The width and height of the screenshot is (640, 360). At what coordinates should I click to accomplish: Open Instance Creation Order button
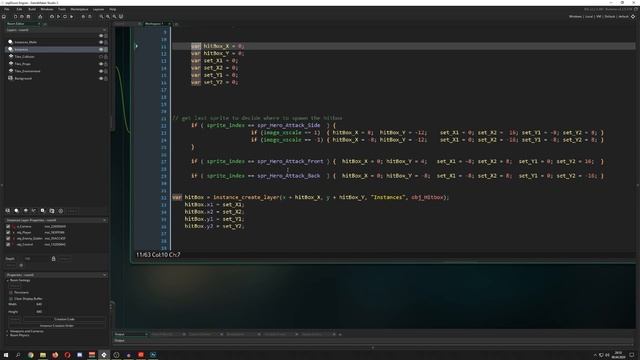point(57,326)
